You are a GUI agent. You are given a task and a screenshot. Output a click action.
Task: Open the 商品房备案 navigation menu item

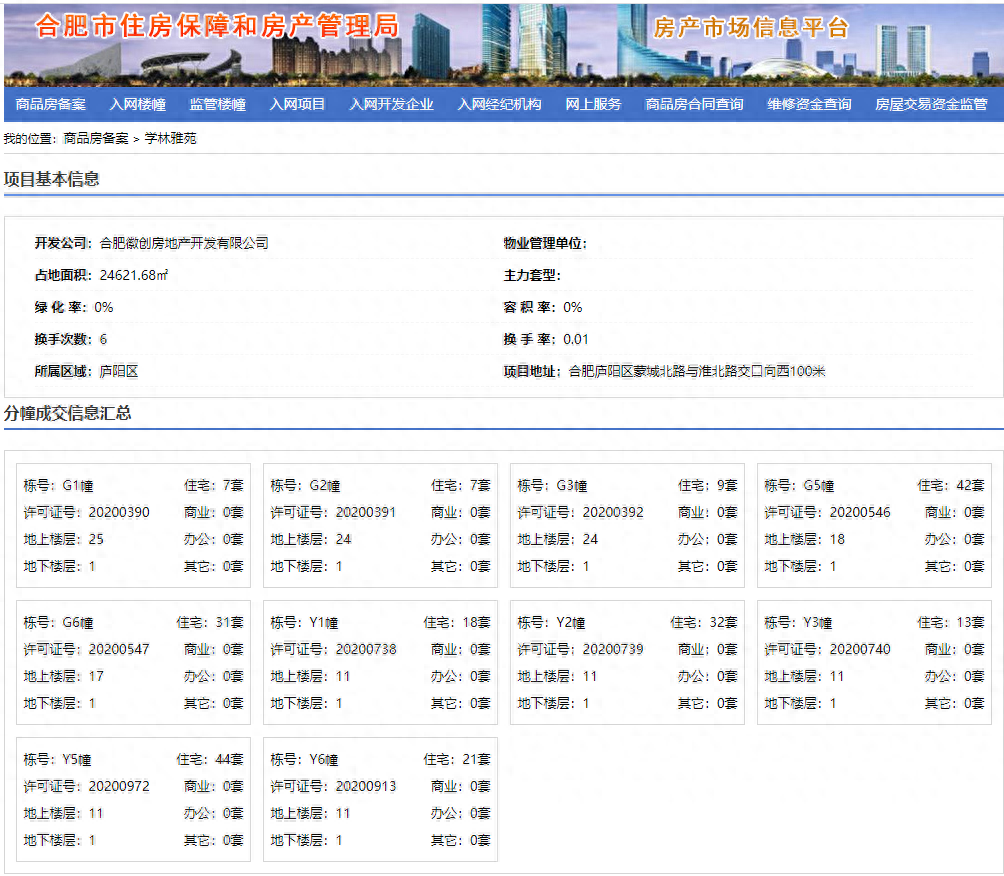51,104
